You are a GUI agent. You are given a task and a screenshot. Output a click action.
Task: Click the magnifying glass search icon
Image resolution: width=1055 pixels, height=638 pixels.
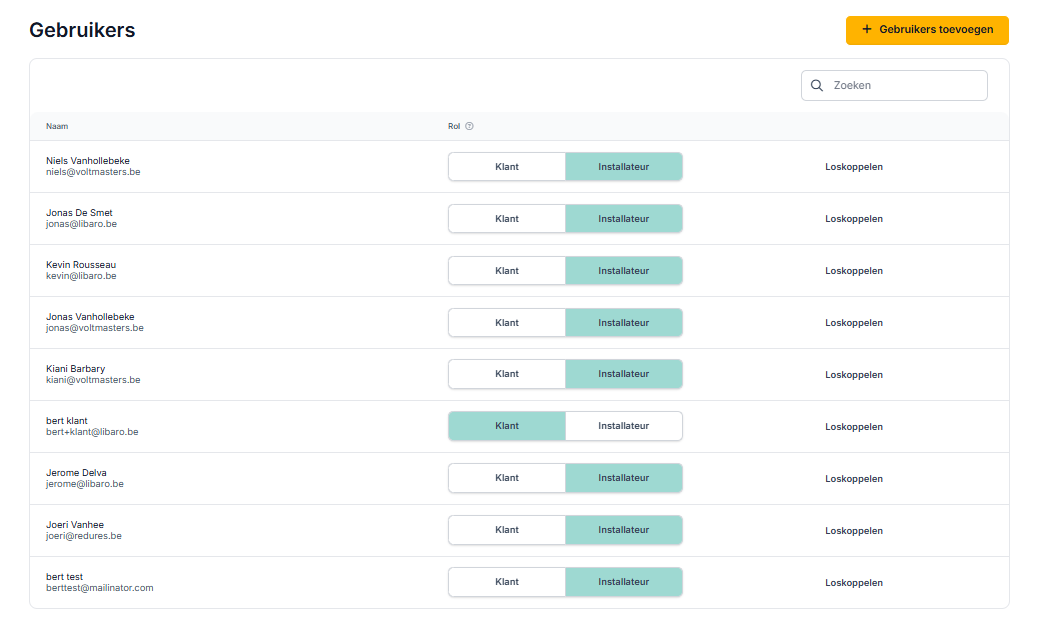coord(817,85)
